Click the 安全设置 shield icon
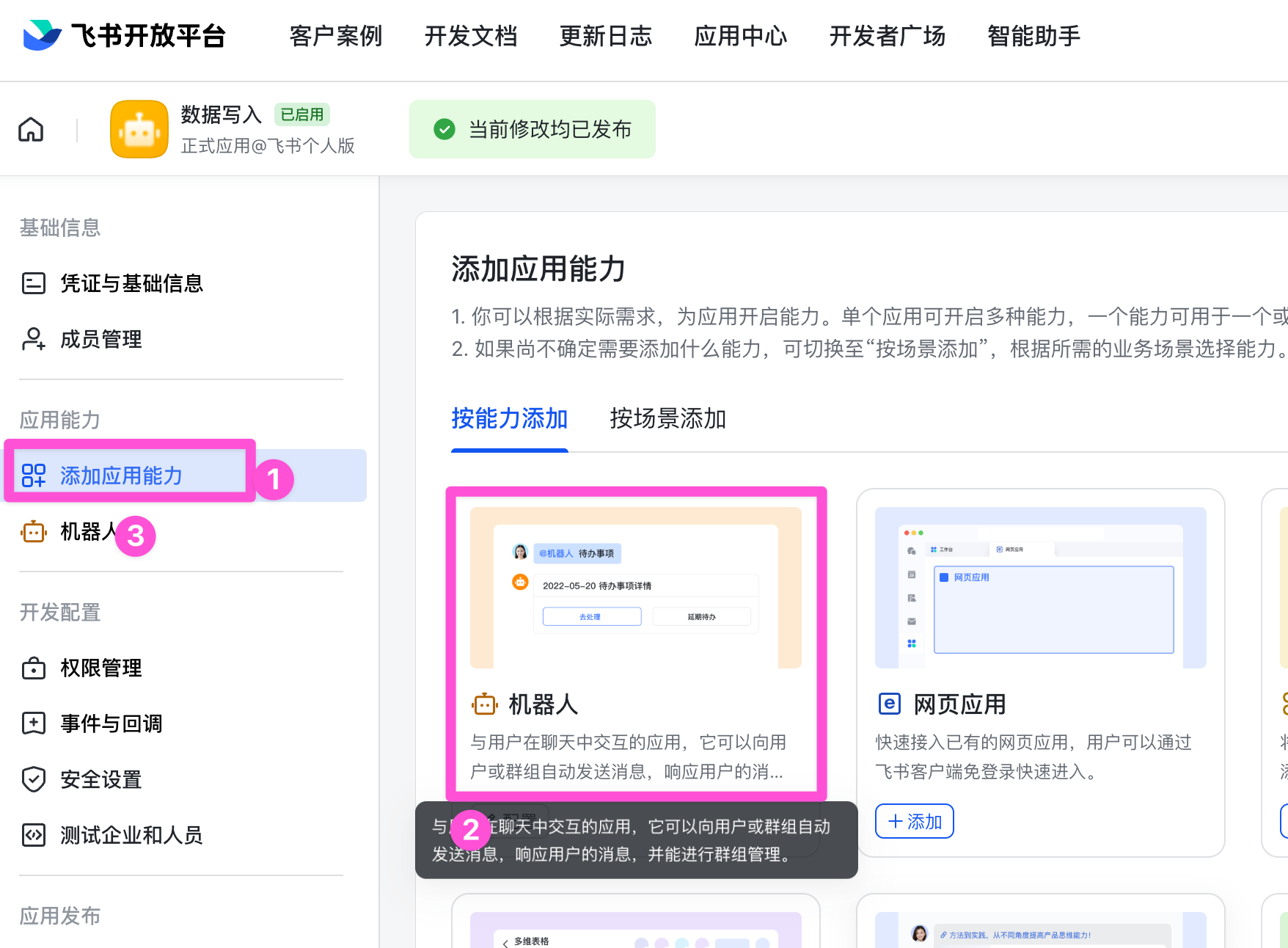1288x948 pixels. tap(34, 779)
